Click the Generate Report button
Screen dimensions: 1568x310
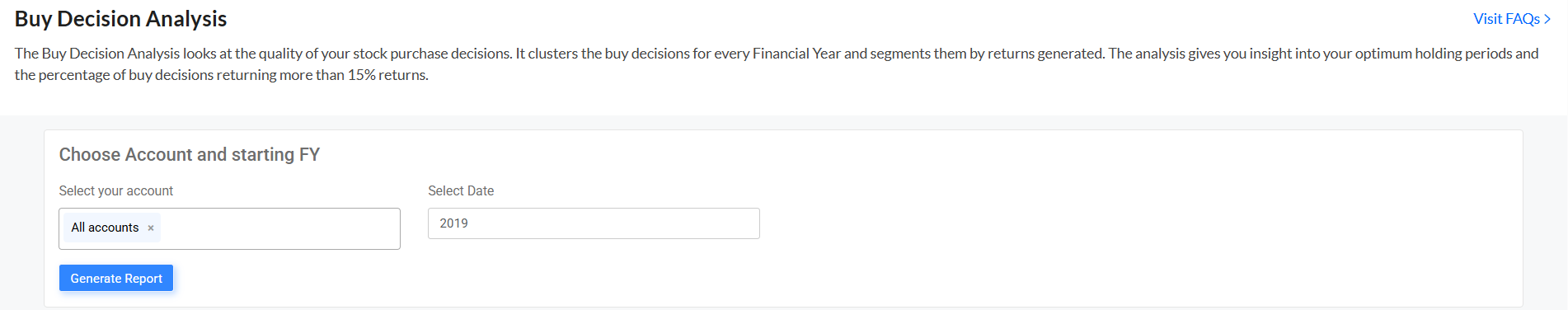pyautogui.click(x=116, y=278)
